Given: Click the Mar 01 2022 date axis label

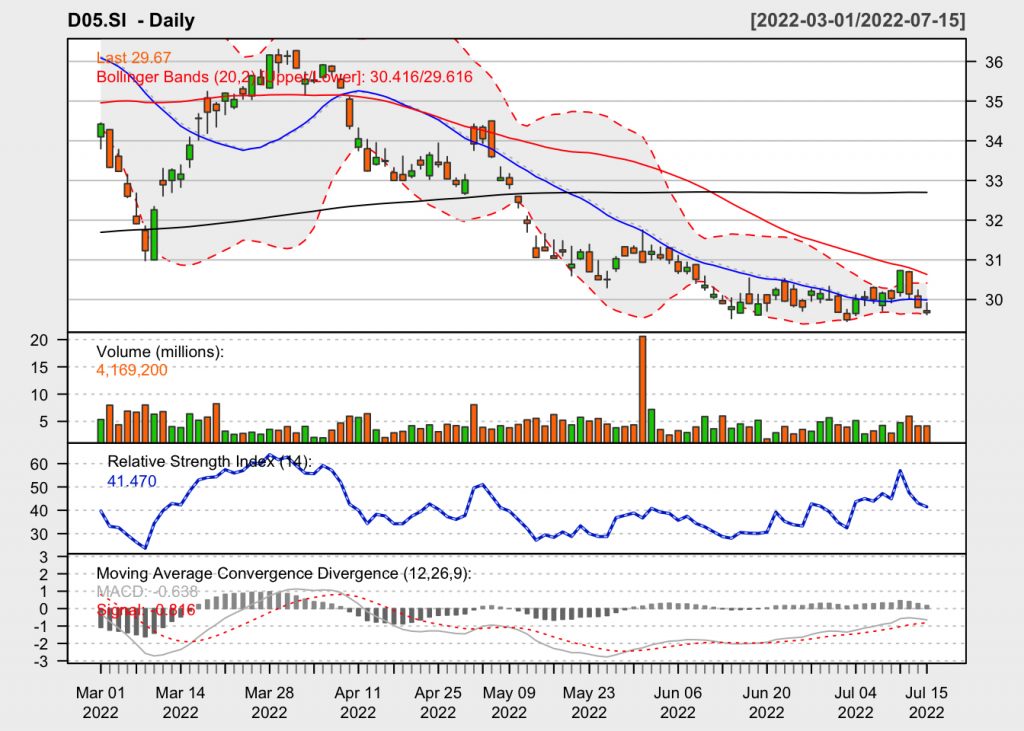Looking at the screenshot, I should 101,701.
